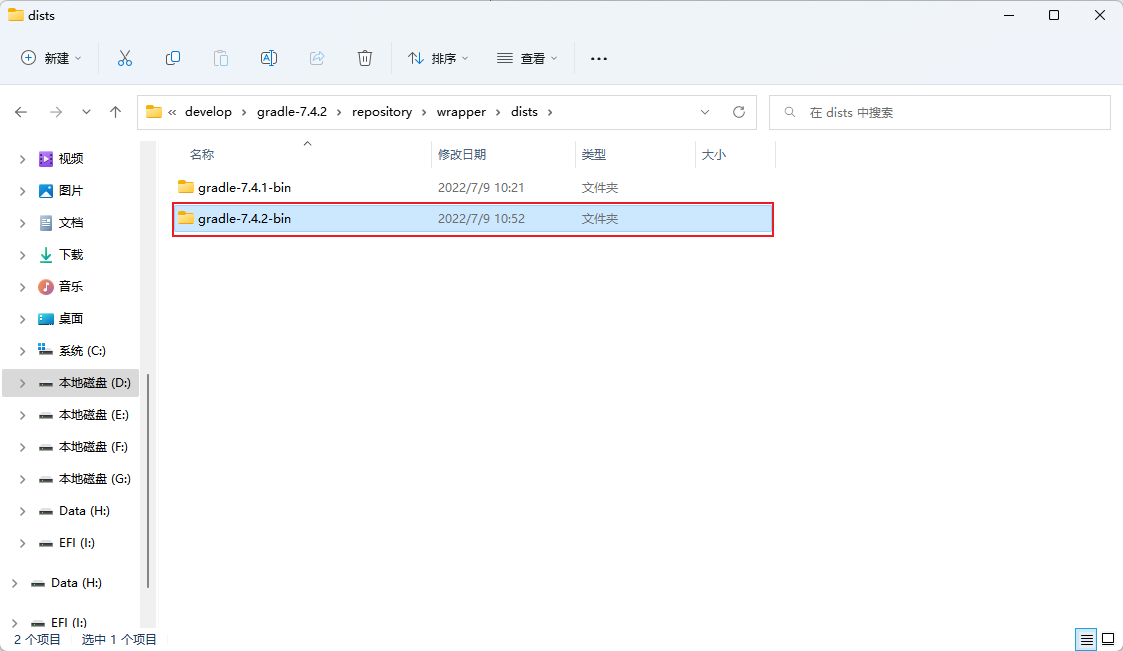Expand the 本地磁盘 (G:) tree node
Viewport: 1123px width, 651px height.
[22, 479]
